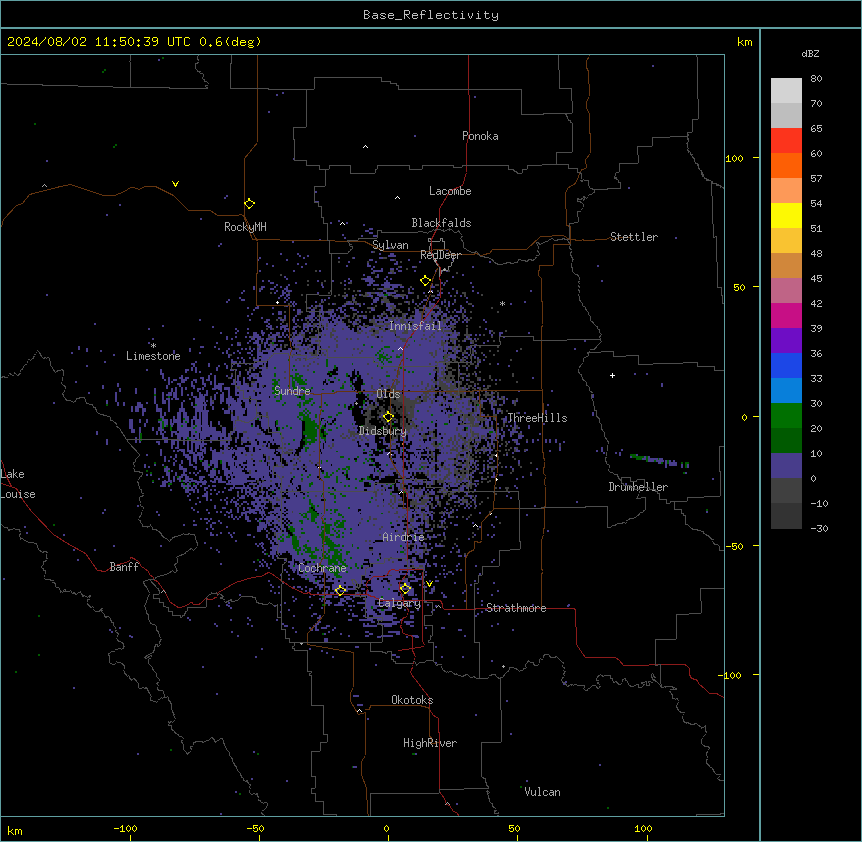Select the magenta 39-42 dBZ legend swatch
The image size is (862, 842).
786,315
